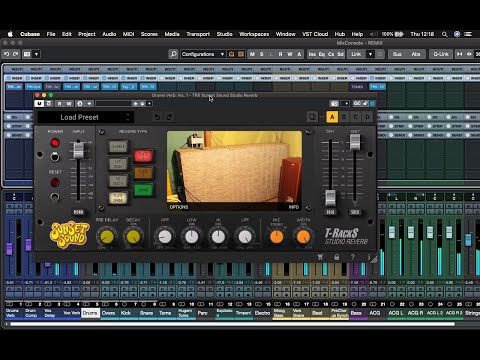Open the MixConsole search magnifier
This screenshot has height=360, width=480.
[x=173, y=54]
